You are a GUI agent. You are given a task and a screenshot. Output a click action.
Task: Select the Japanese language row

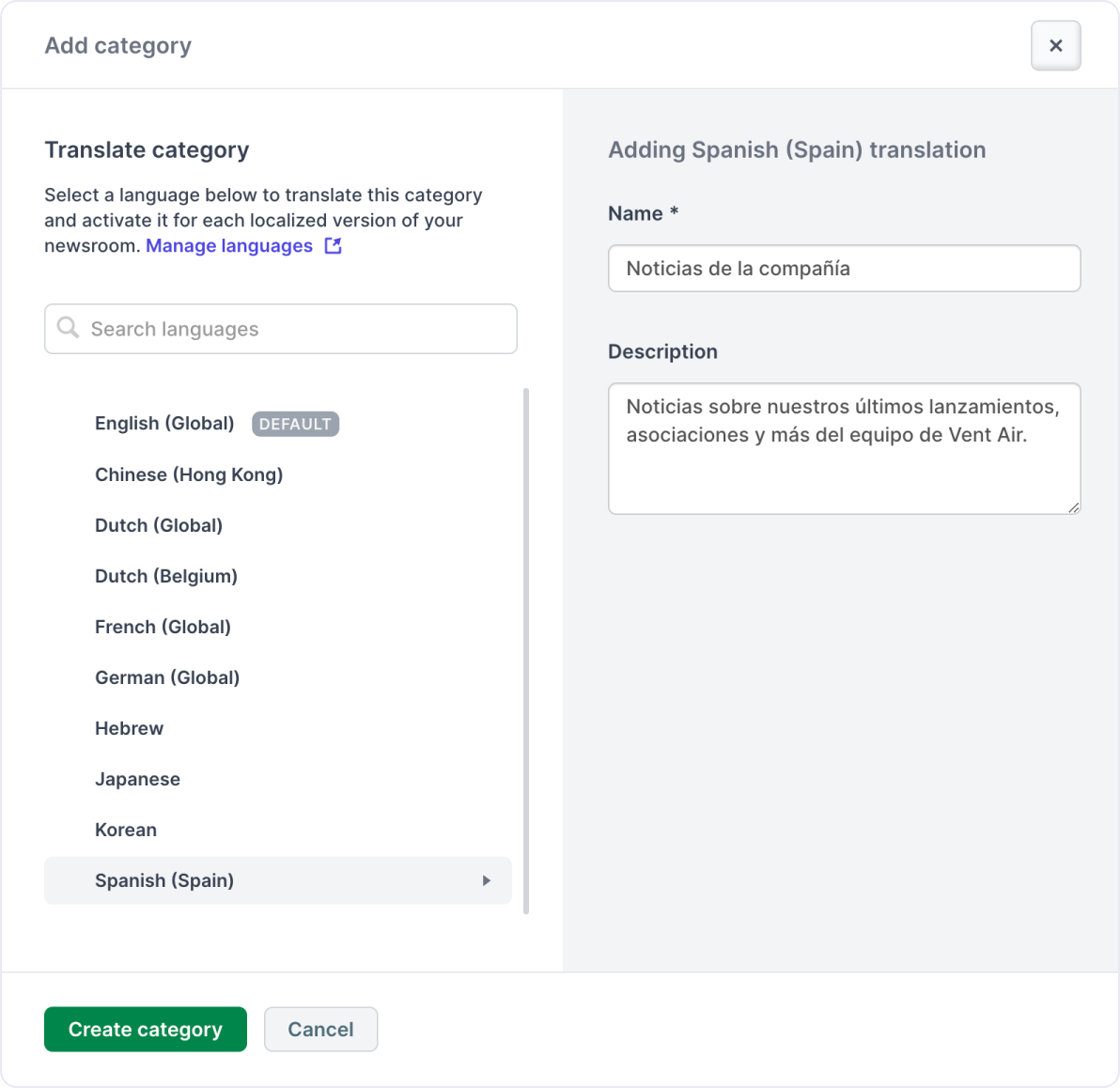(278, 780)
